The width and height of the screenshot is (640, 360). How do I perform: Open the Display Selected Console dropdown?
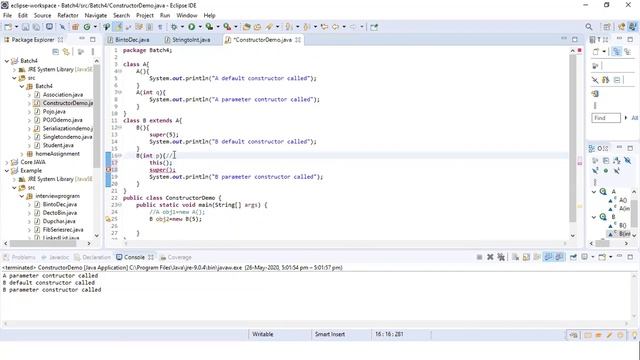point(593,257)
